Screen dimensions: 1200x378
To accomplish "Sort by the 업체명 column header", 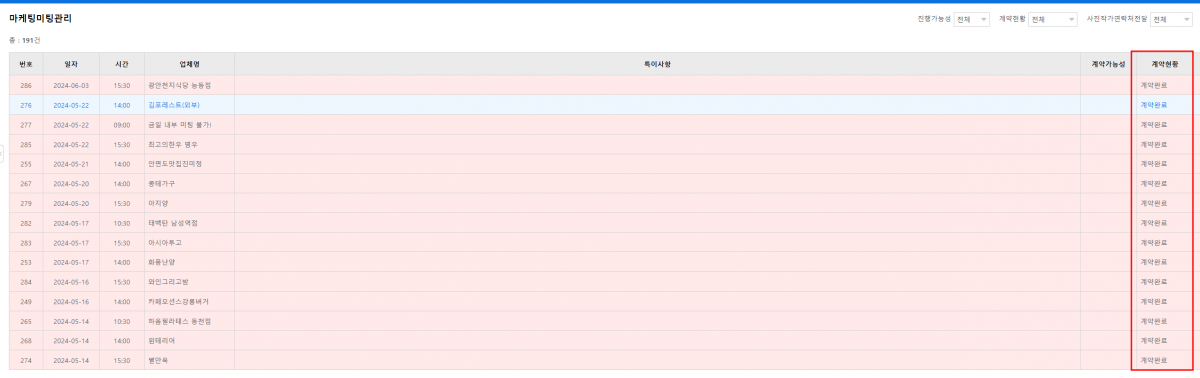I will [189, 64].
